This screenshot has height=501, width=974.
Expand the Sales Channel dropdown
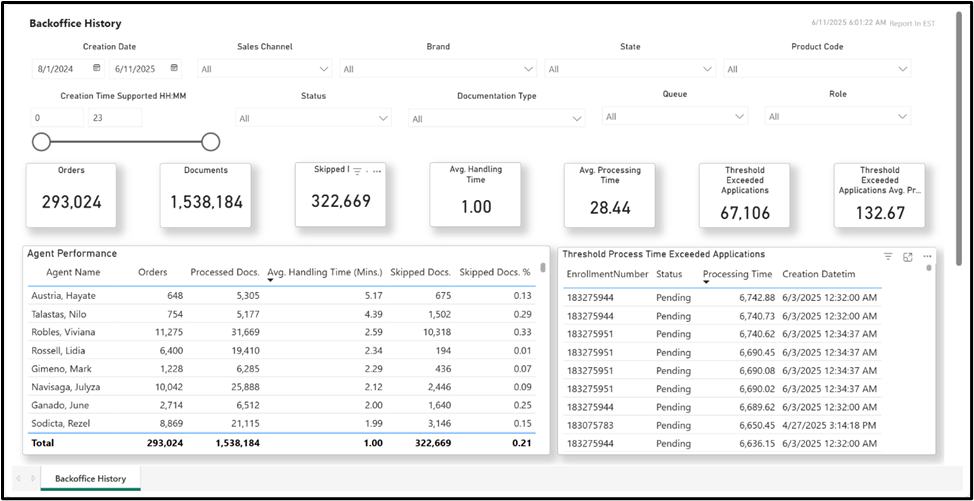pos(266,69)
